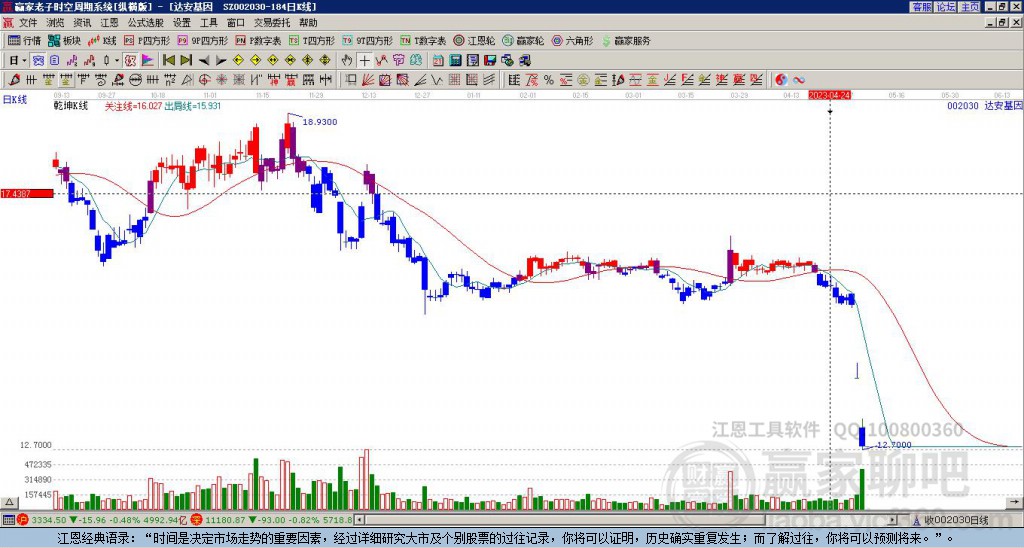
Task: Click the circled target crosshair drawing tool
Action: [204, 80]
